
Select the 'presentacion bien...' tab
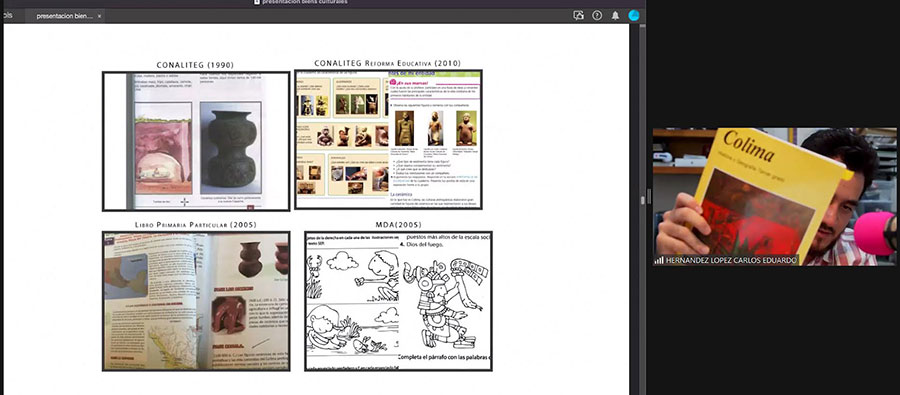(x=64, y=16)
